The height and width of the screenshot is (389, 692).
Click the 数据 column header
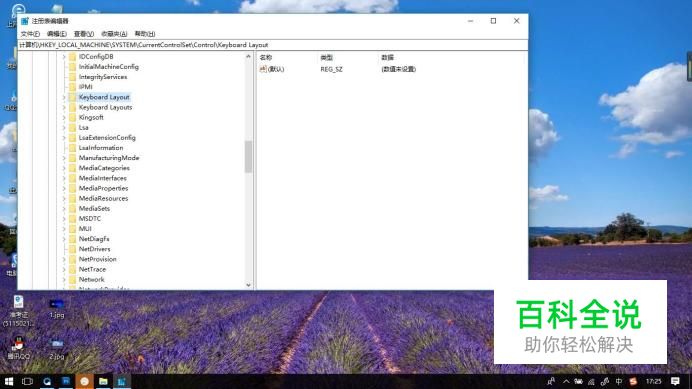pyautogui.click(x=387, y=57)
